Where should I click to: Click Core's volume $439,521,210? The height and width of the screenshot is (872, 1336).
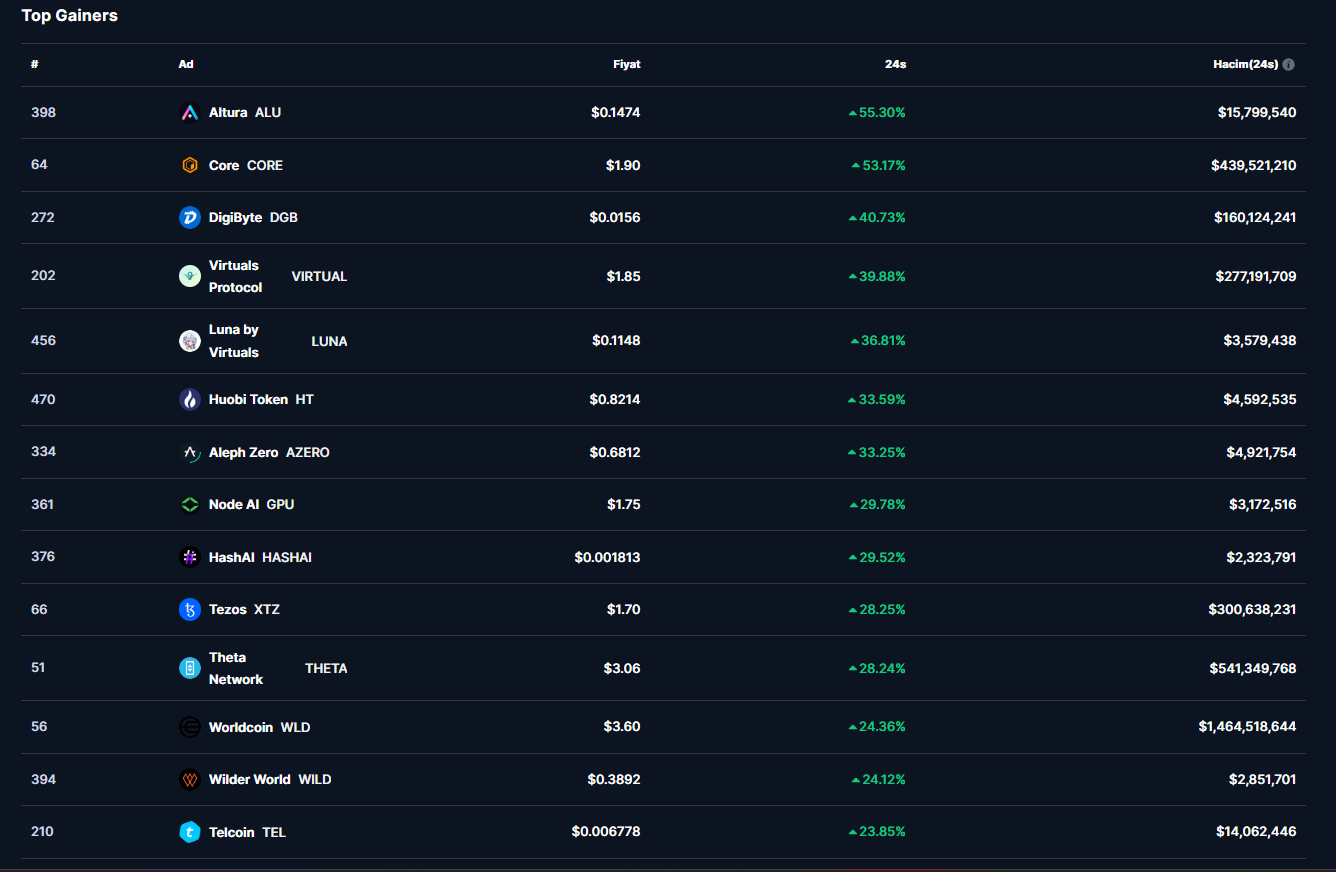pyautogui.click(x=1254, y=165)
